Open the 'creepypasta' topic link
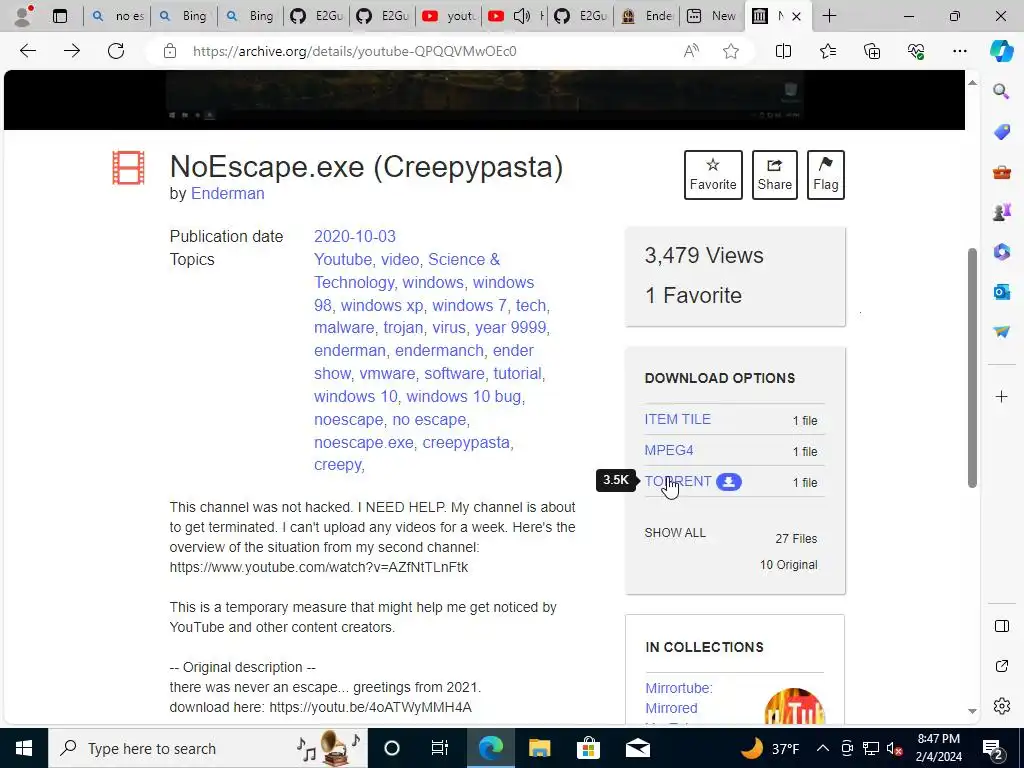The width and height of the screenshot is (1024, 768). click(466, 443)
